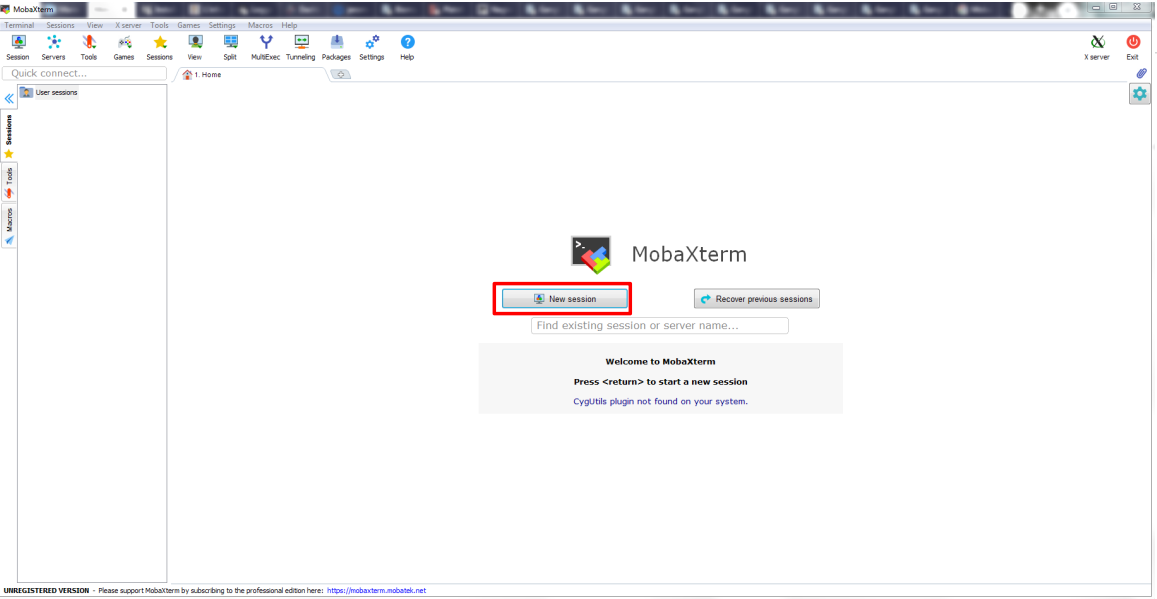Viewport: 1157px width, 599px height.
Task: Click the UNREGISTERED VERSION status text
Action: (x=46, y=591)
